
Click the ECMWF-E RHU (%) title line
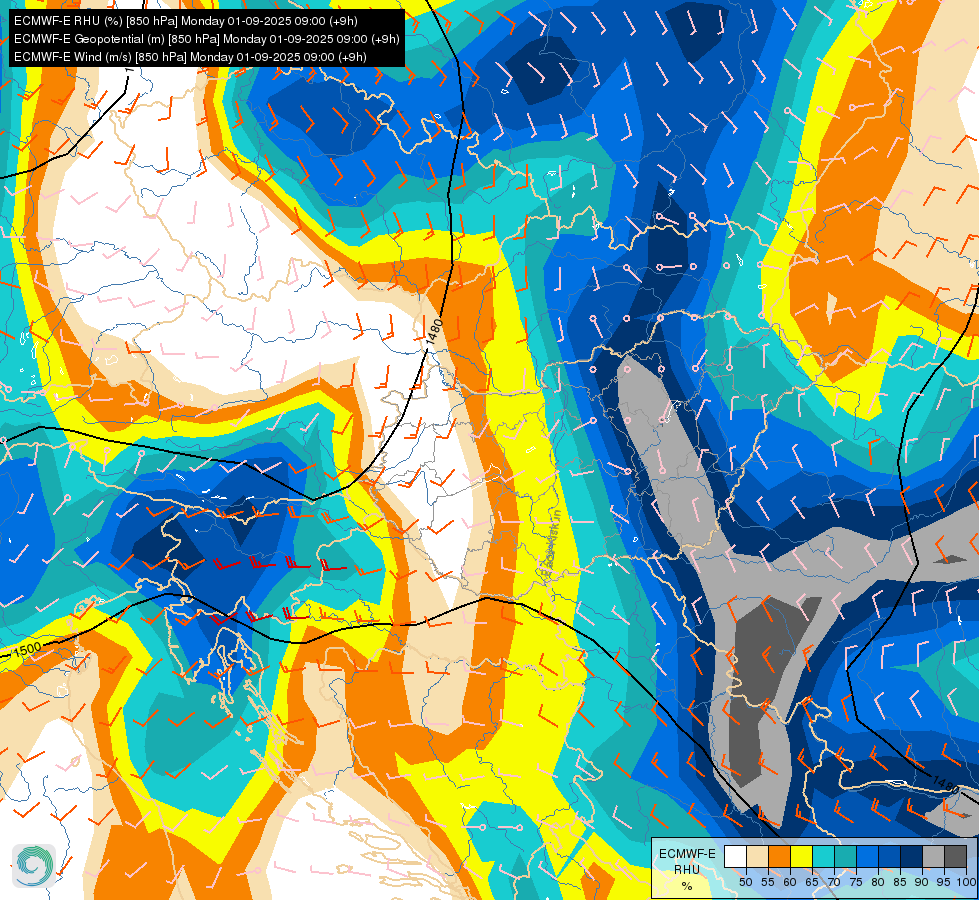tap(185, 21)
